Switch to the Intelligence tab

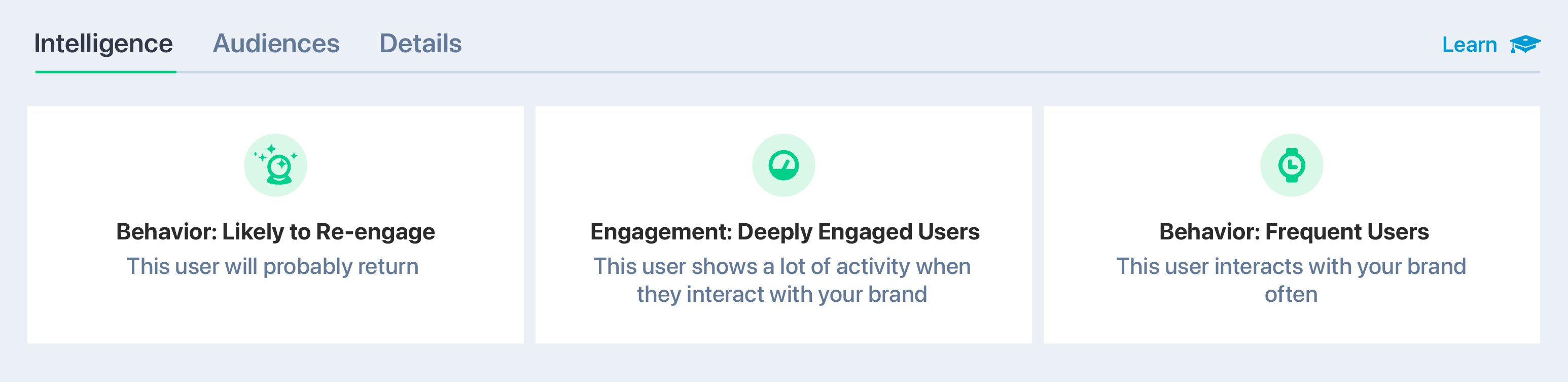[103, 44]
